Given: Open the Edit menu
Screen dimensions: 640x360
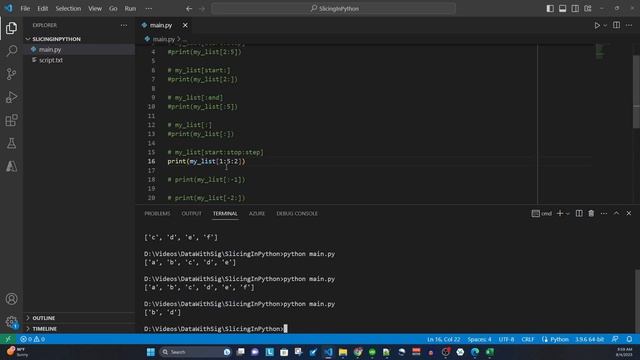Looking at the screenshot, I should tap(42, 9).
